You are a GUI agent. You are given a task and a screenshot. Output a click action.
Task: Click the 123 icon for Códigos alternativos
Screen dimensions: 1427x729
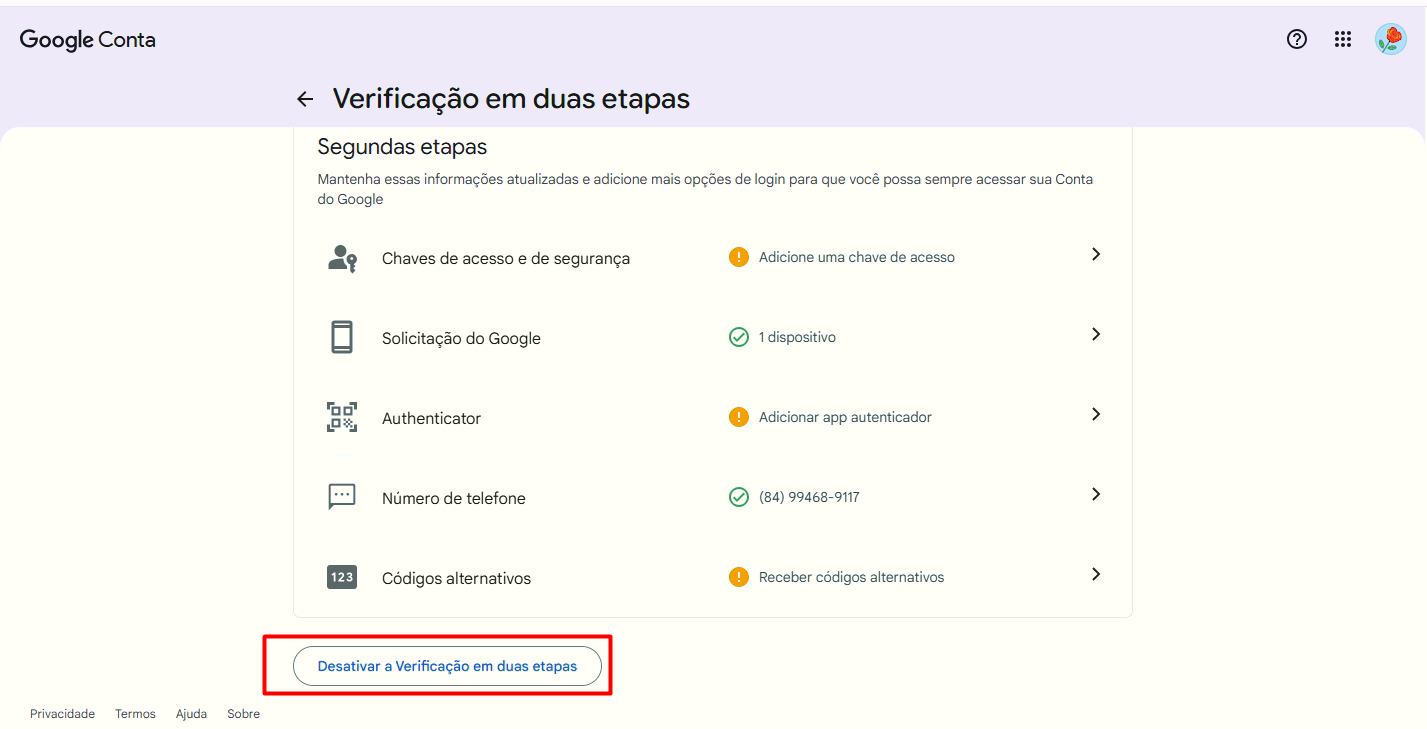click(x=342, y=577)
